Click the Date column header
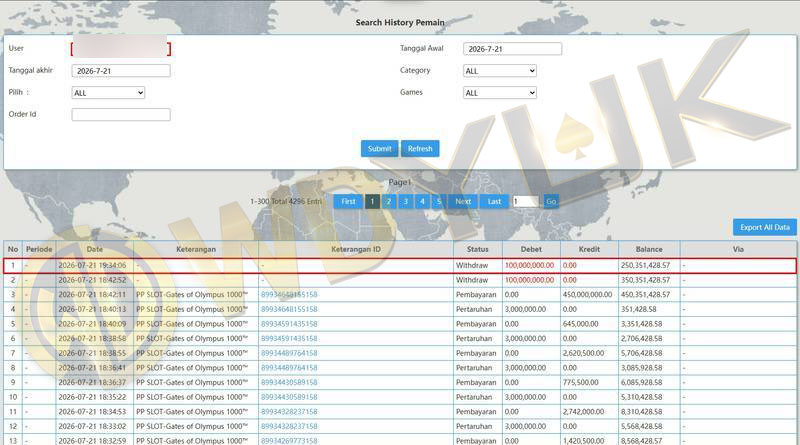 pyautogui.click(x=94, y=249)
